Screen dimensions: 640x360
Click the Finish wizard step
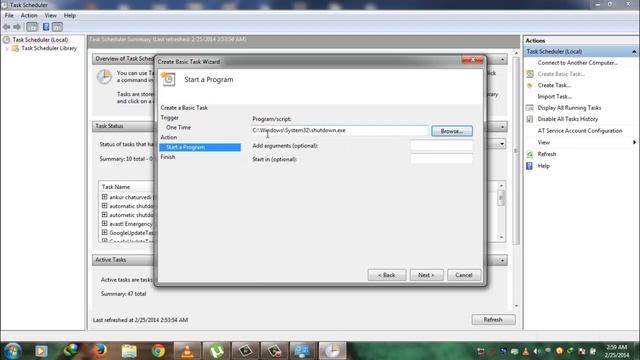coord(168,157)
